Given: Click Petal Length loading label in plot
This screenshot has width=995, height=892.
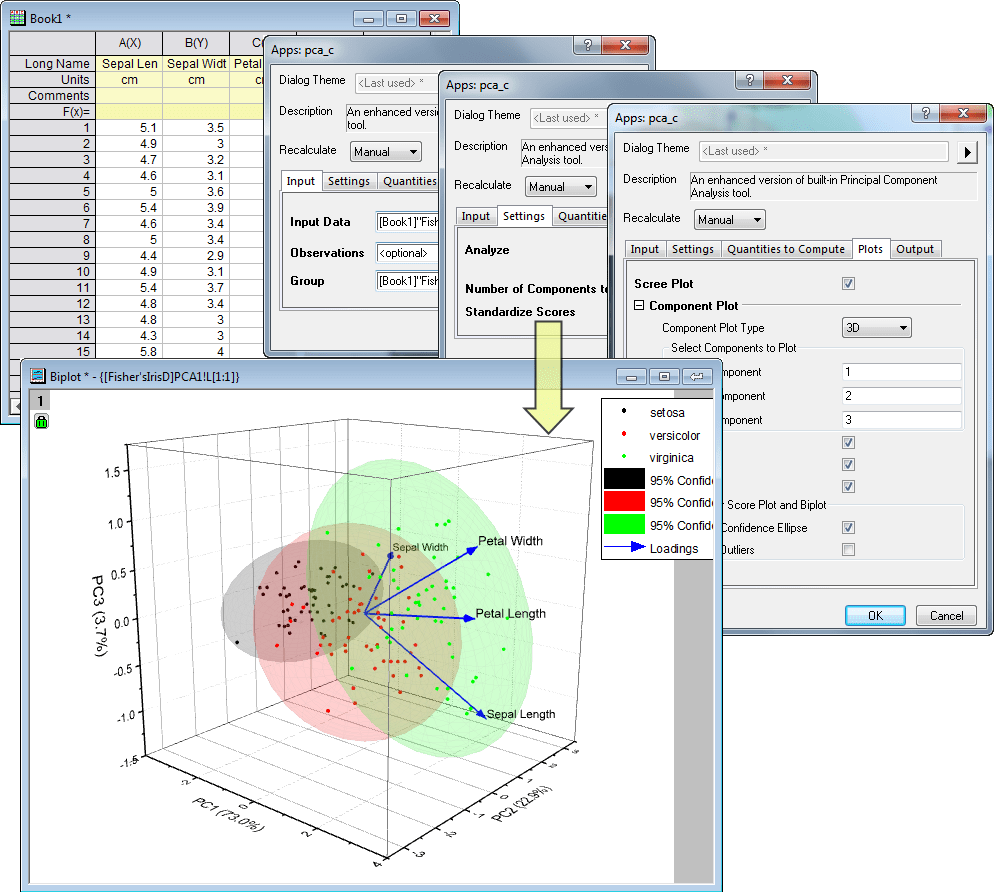Looking at the screenshot, I should point(511,613).
